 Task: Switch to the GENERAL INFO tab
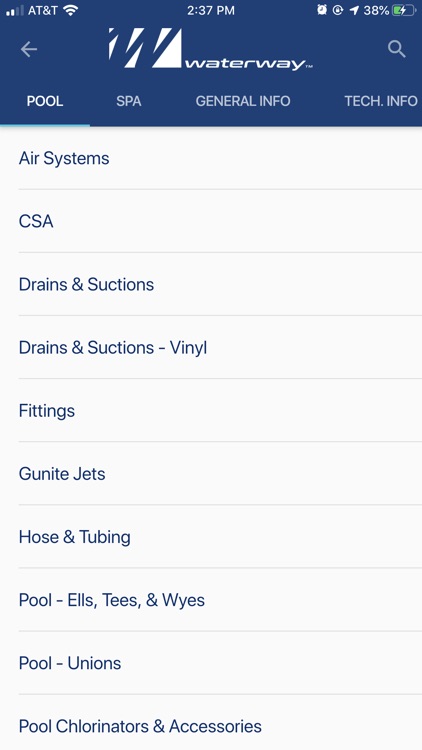243,101
